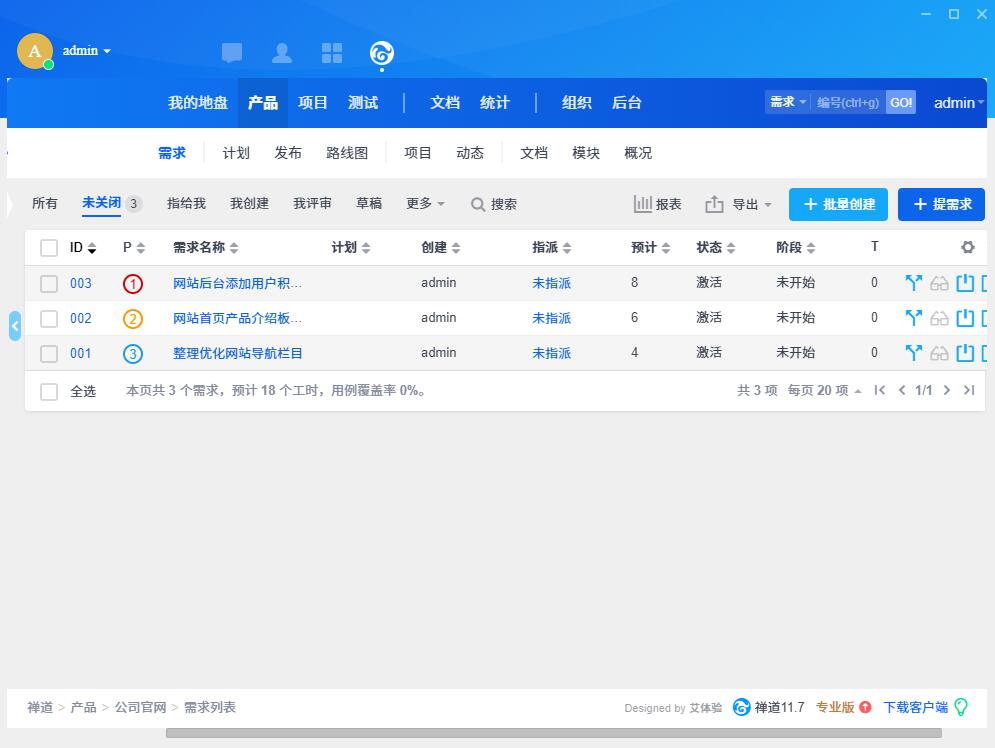The width and height of the screenshot is (995, 748).
Task: Click the table settings gear icon
Action: click(967, 247)
